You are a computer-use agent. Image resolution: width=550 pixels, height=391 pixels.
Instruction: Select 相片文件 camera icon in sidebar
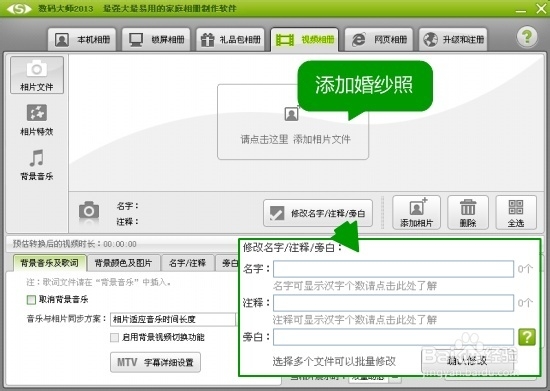pyautogui.click(x=37, y=75)
